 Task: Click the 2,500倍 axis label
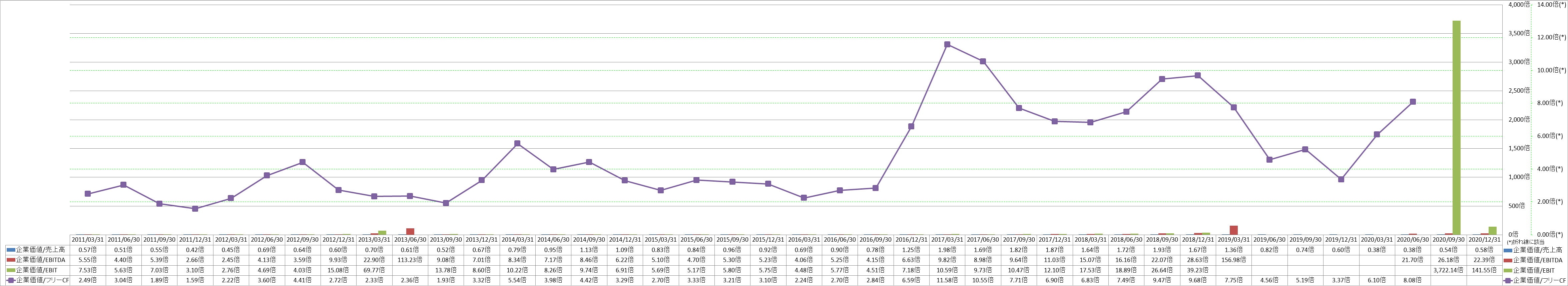(1519, 91)
